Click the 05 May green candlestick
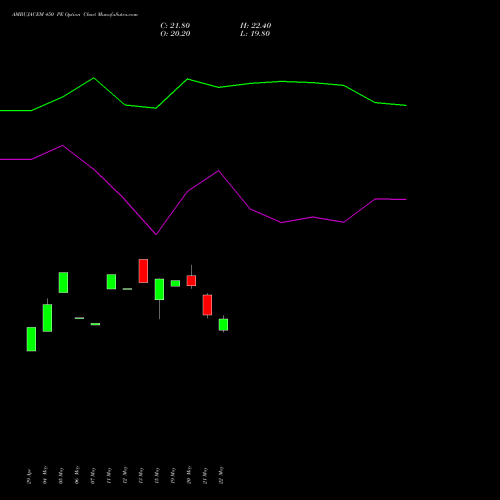 tap(63, 283)
